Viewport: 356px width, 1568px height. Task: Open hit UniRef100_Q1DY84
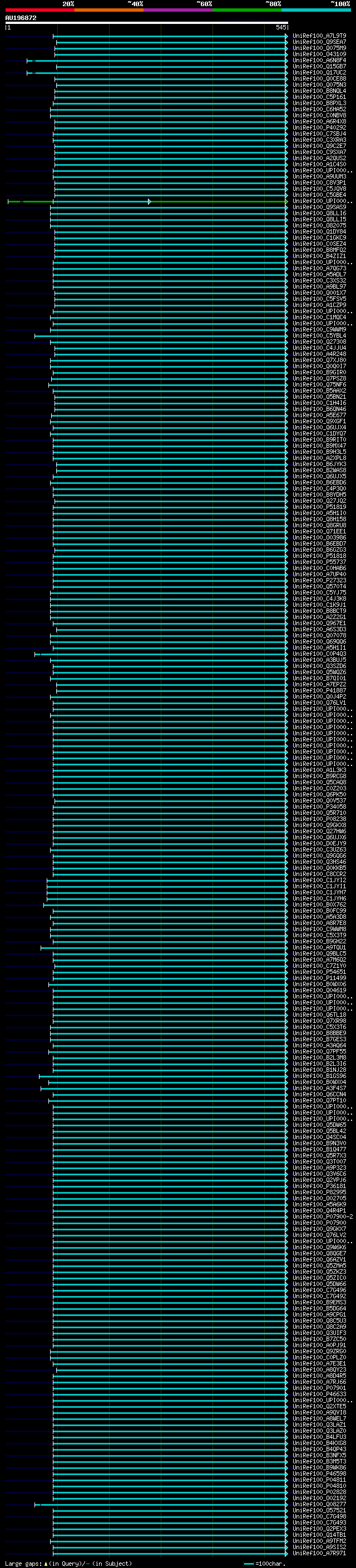(x=319, y=232)
